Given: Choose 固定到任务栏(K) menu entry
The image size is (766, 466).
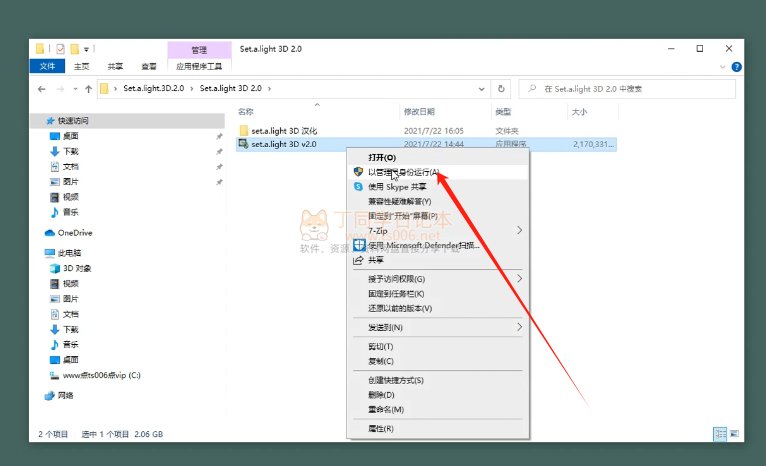Looking at the screenshot, I should coord(438,294).
